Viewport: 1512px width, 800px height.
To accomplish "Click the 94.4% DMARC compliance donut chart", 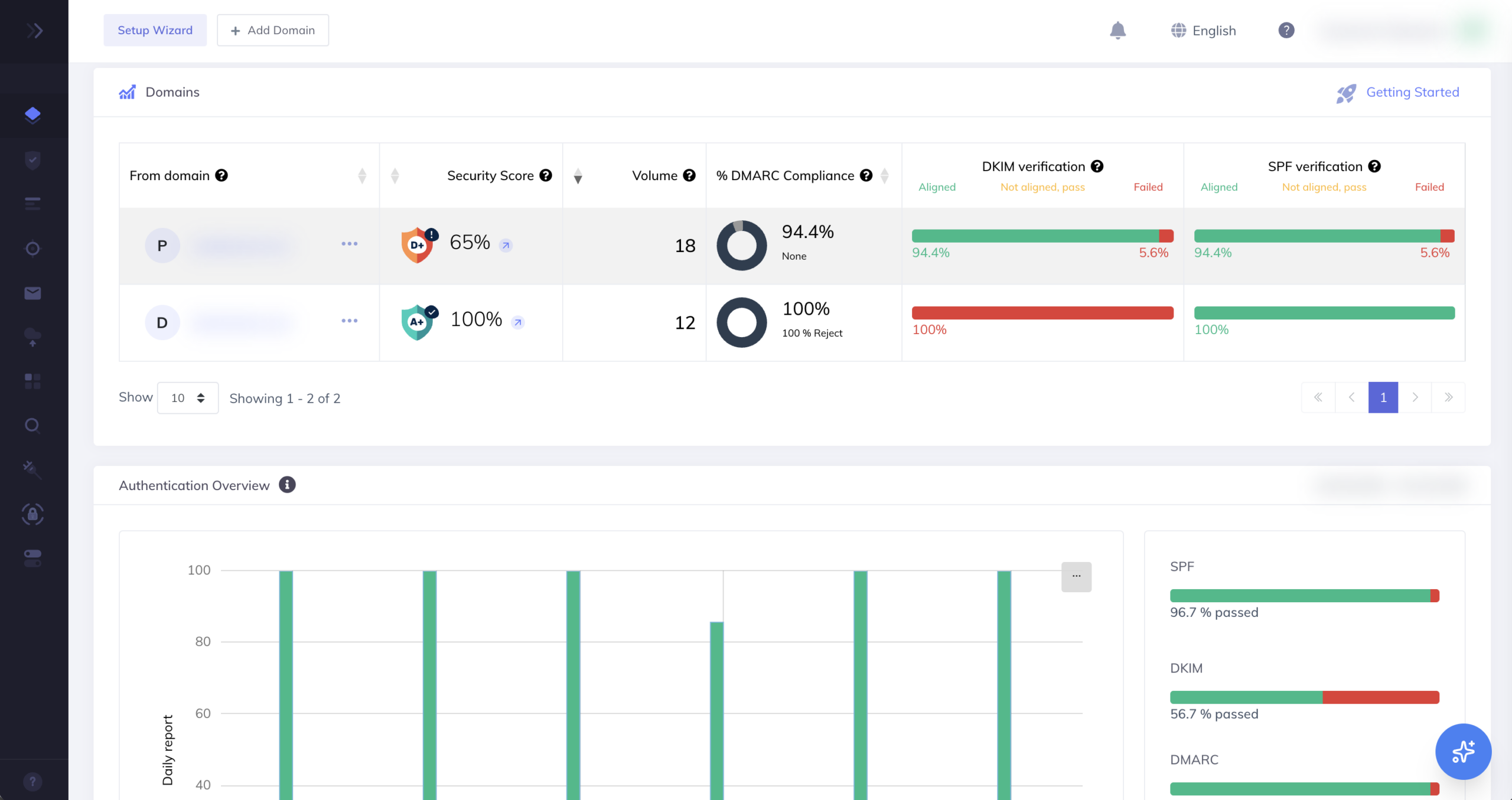I will (742, 246).
